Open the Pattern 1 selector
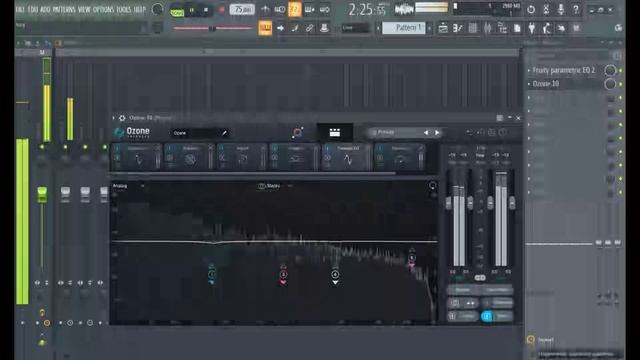 [x=404, y=28]
